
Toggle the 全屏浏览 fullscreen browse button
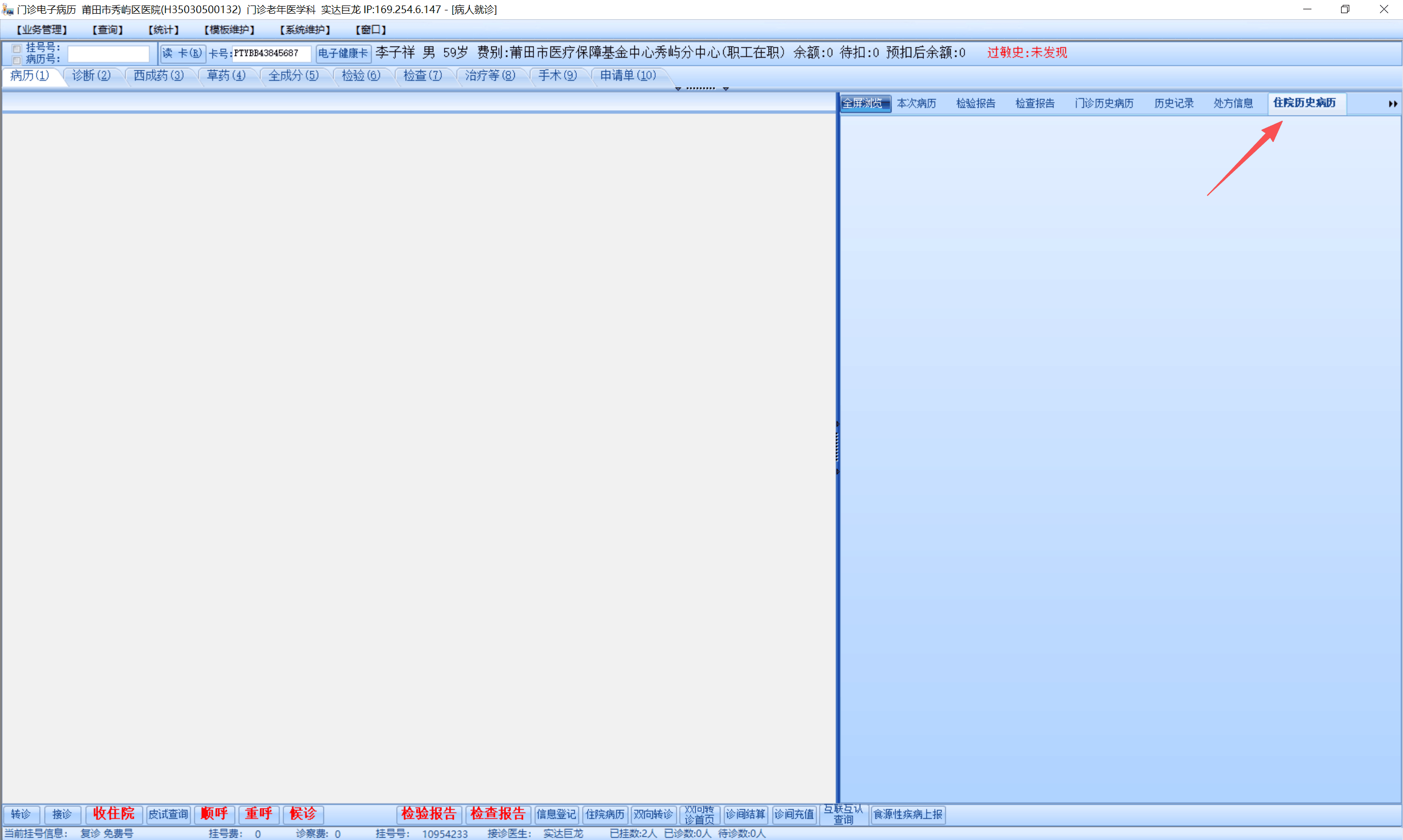pyautogui.click(x=865, y=104)
